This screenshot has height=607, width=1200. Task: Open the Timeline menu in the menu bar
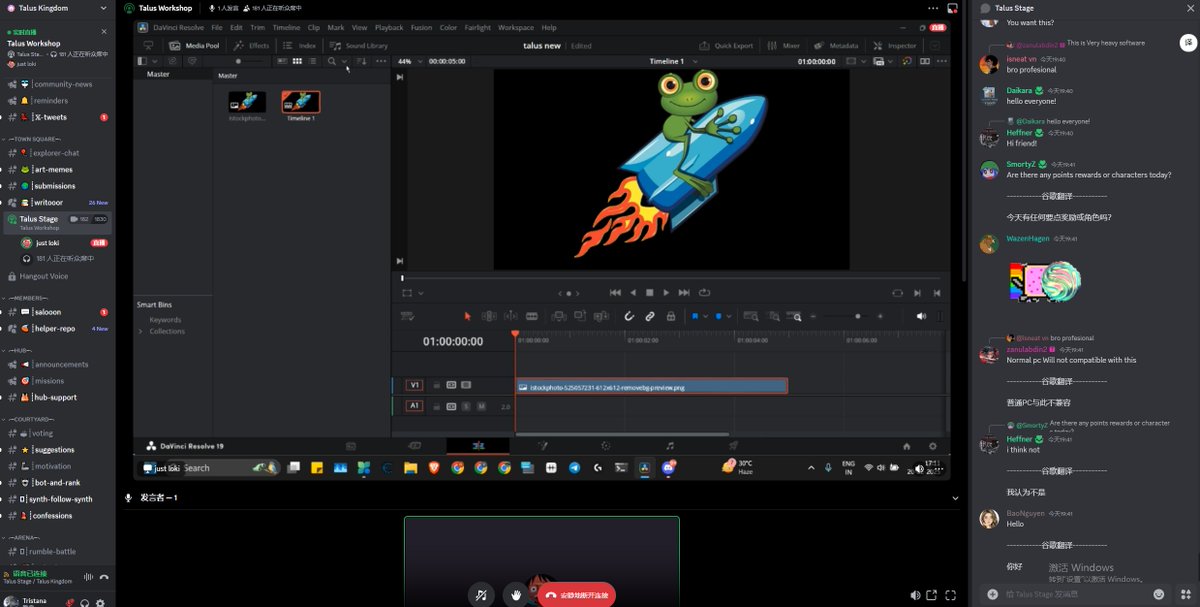[286, 28]
